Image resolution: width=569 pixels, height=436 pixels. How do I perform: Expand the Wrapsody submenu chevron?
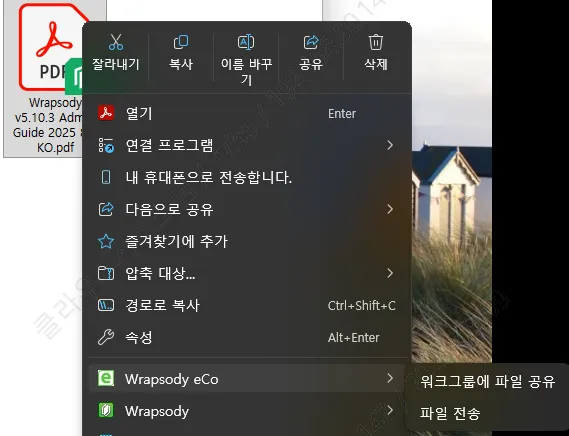[390, 410]
